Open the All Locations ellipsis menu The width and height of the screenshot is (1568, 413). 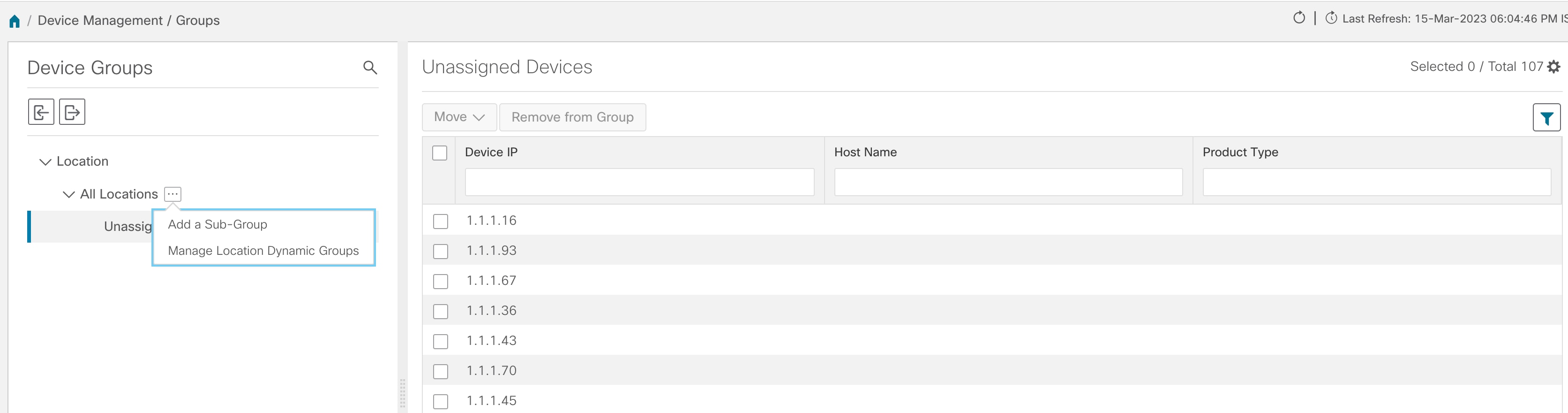pyautogui.click(x=173, y=194)
